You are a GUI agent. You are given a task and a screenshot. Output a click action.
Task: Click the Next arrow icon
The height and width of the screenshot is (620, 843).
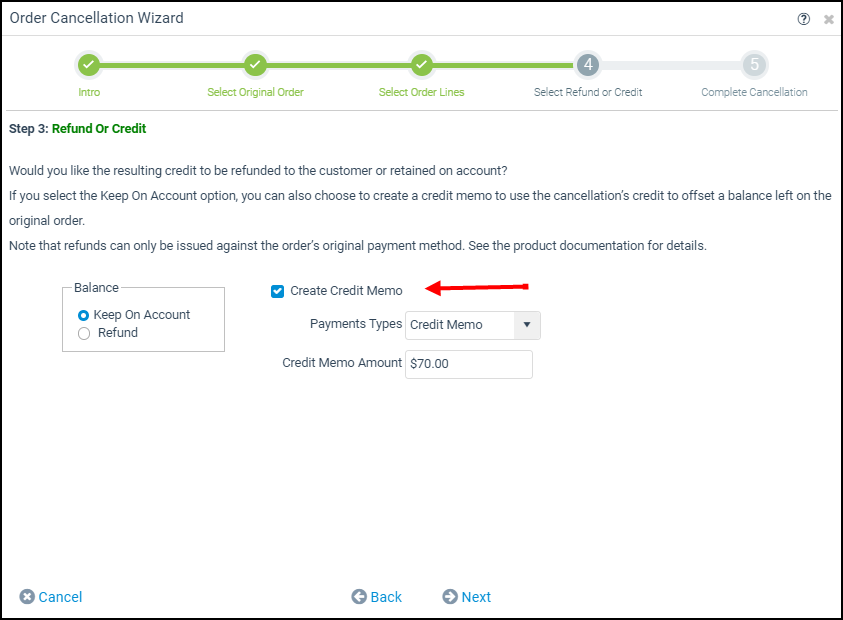click(450, 597)
